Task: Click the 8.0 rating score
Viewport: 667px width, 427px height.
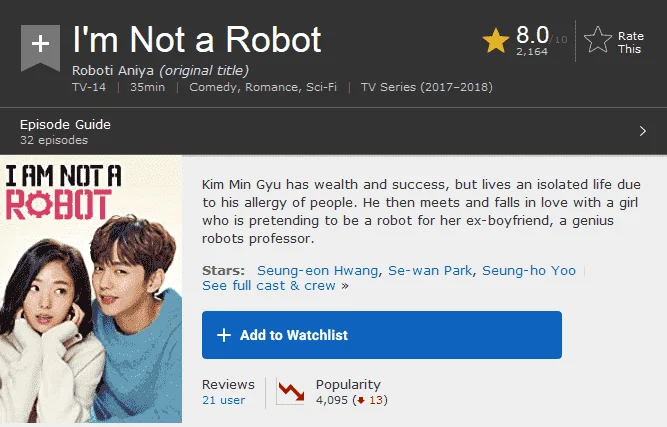Action: pos(532,35)
